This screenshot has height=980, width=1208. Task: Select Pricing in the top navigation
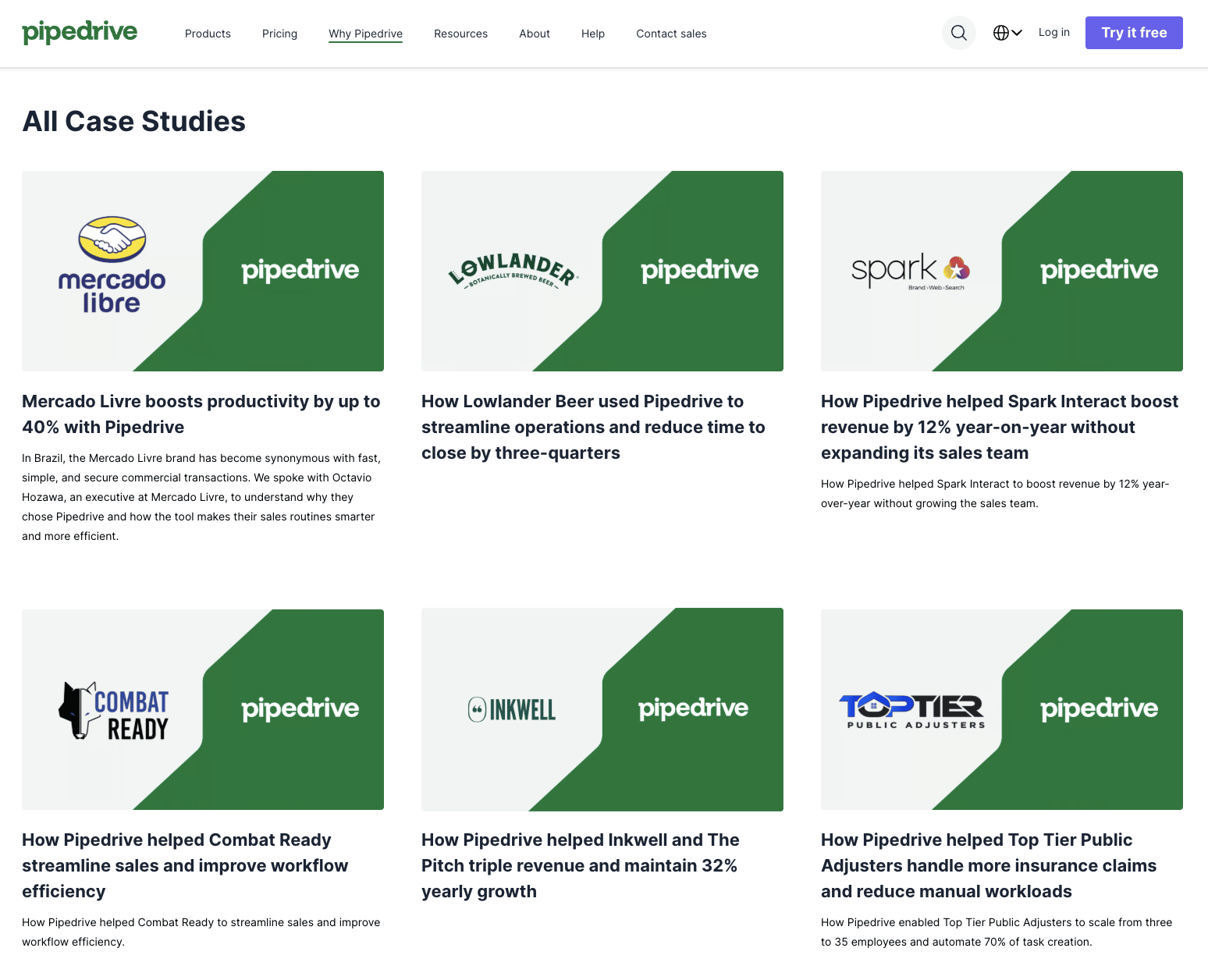[x=279, y=34]
